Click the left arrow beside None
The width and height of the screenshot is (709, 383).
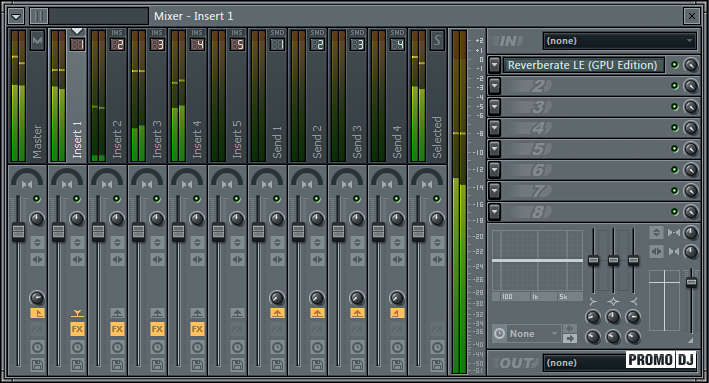point(570,329)
